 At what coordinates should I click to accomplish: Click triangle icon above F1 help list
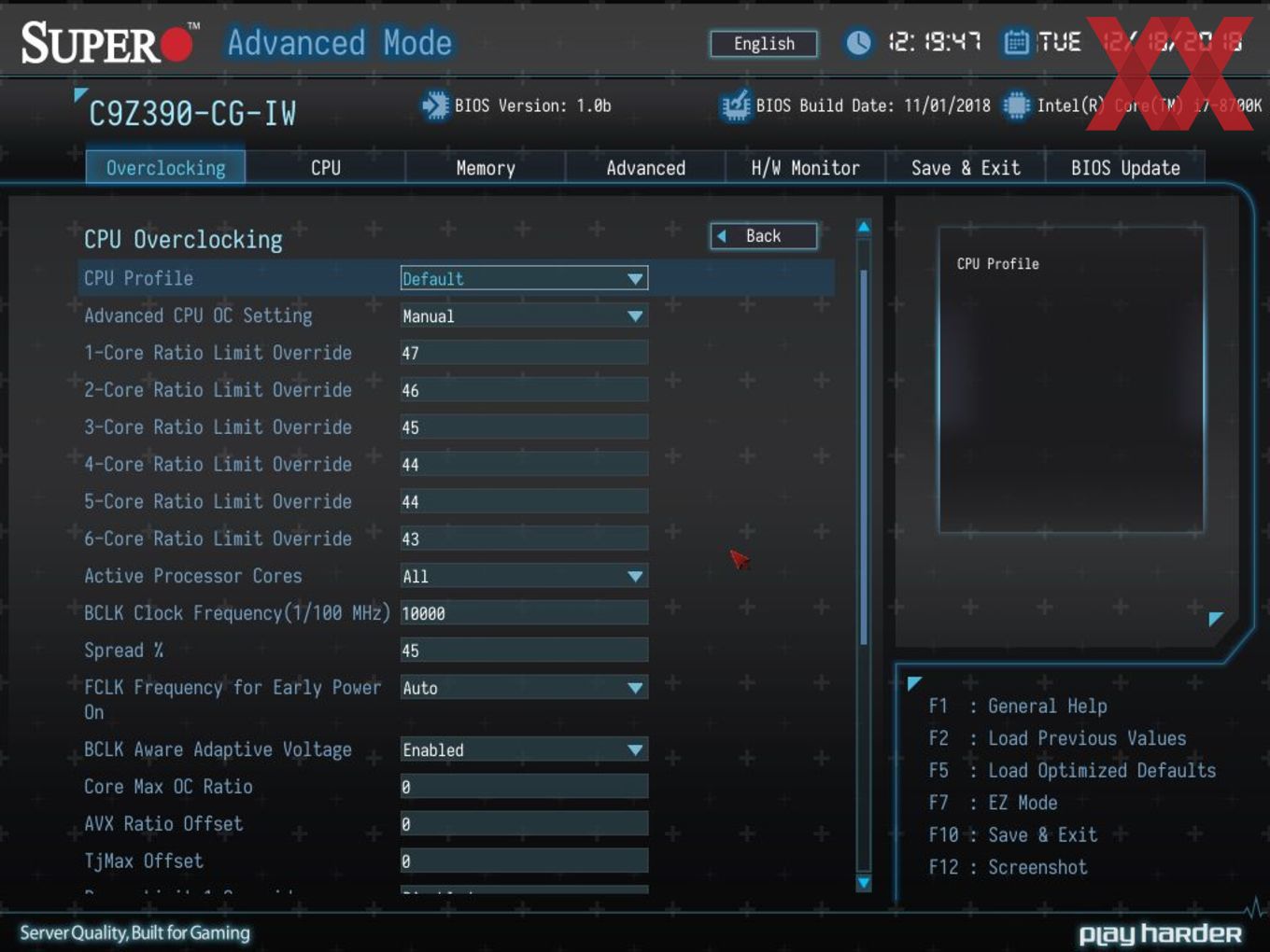point(914,682)
